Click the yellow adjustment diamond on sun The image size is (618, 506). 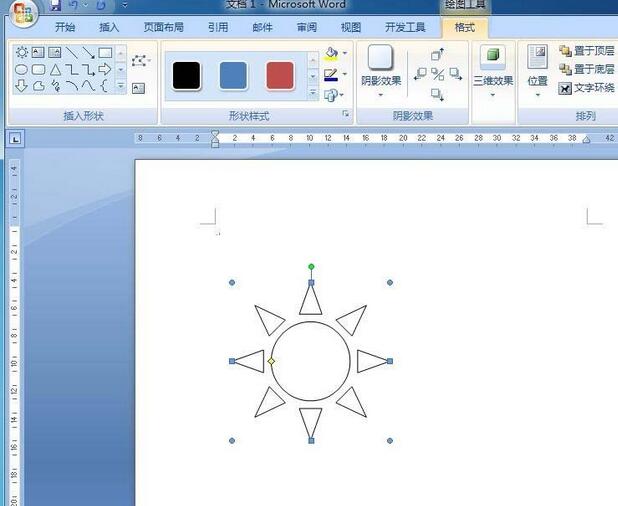tap(271, 361)
